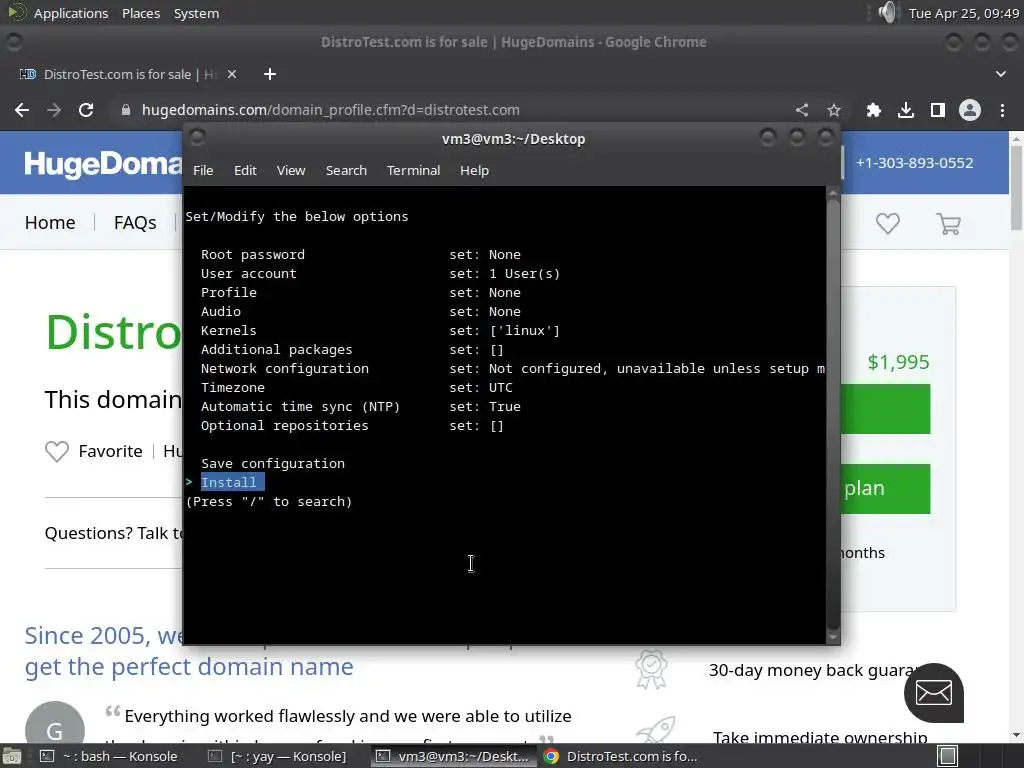
Task: Click the $1,995 price text
Action: pyautogui.click(x=898, y=362)
